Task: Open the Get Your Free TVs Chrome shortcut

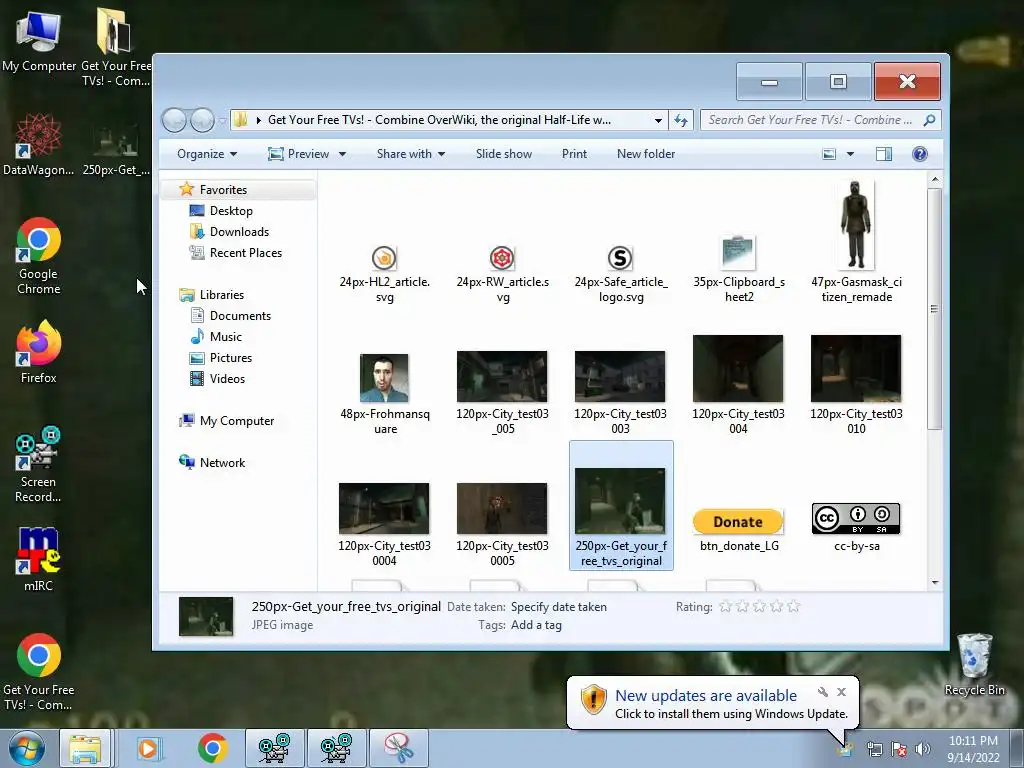Action: click(x=39, y=671)
